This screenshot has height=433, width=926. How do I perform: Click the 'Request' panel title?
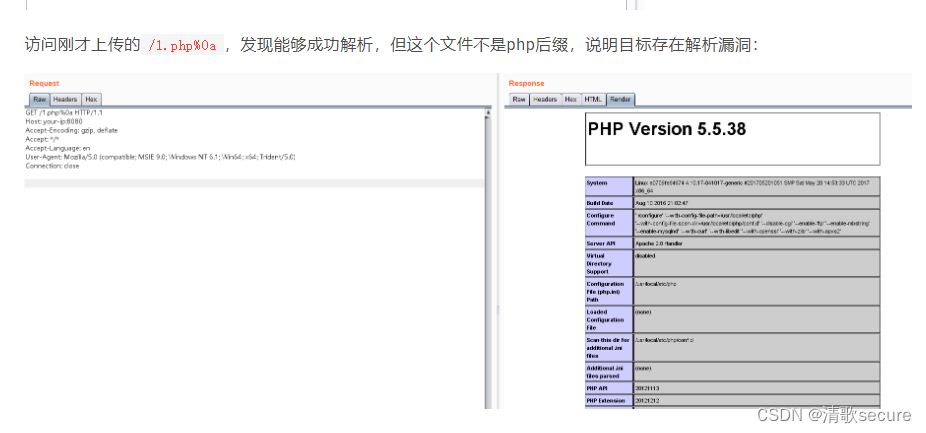pyautogui.click(x=44, y=83)
